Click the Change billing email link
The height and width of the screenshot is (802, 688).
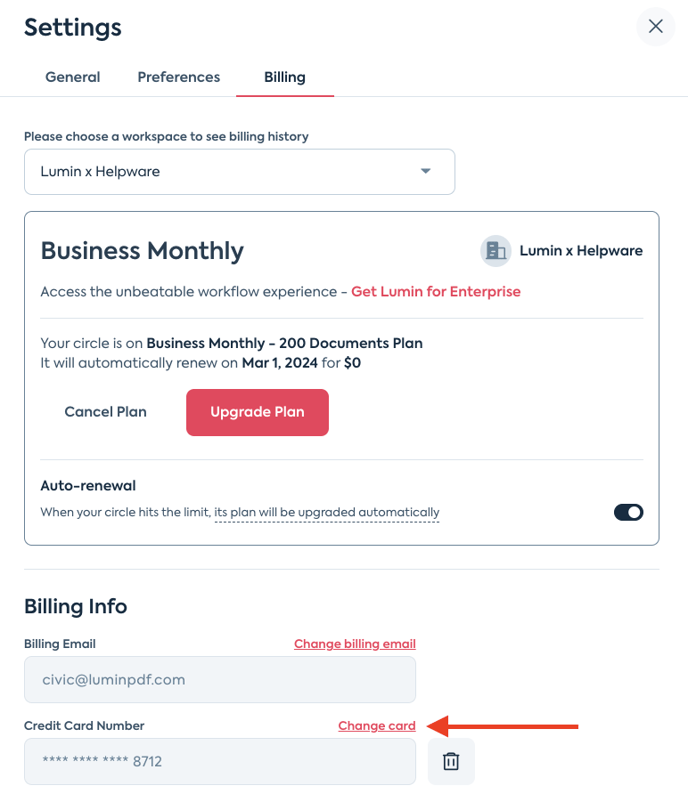click(355, 644)
